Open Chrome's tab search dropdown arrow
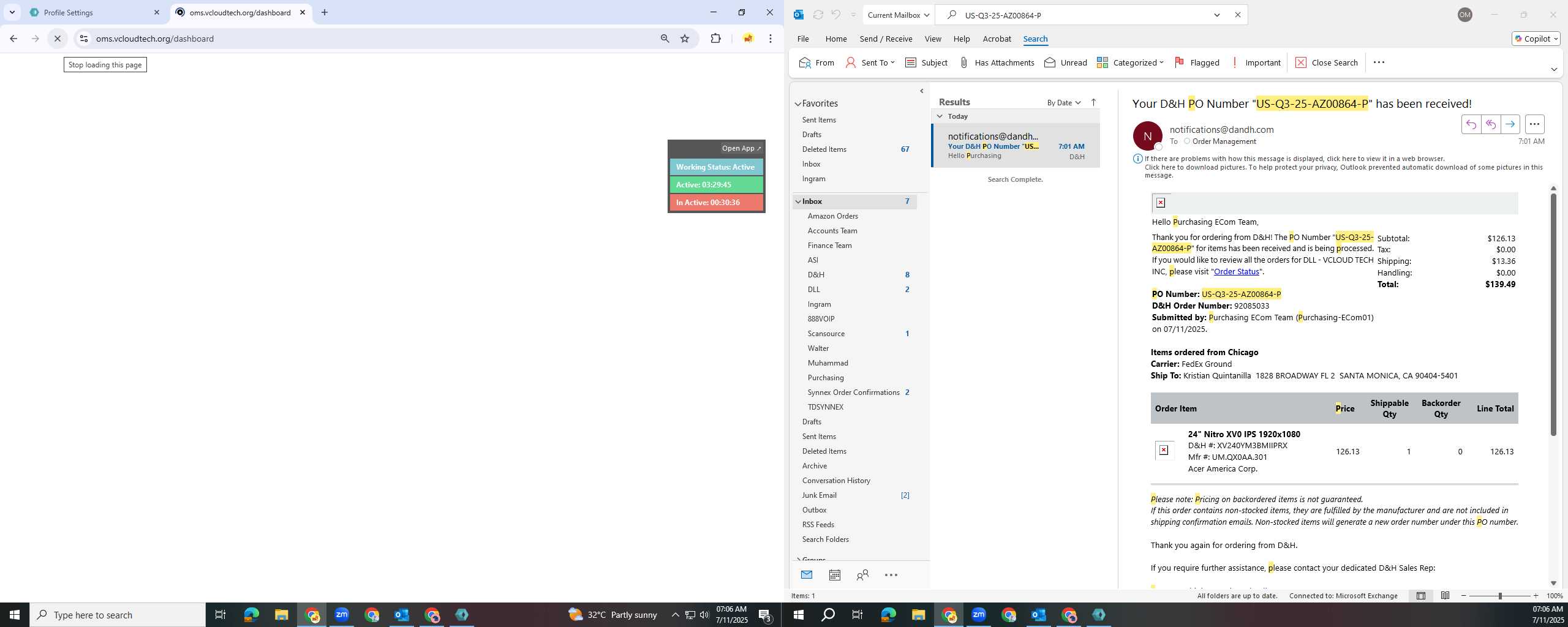 [x=12, y=12]
